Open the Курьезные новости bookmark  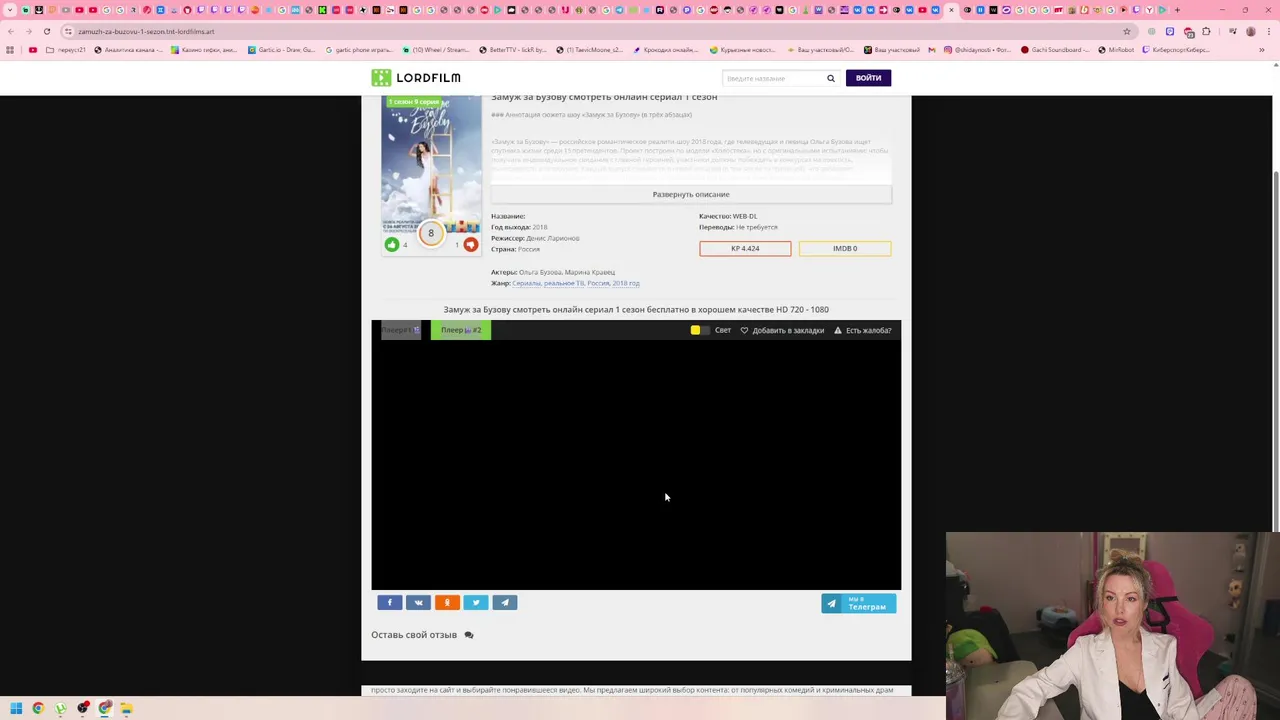[743, 50]
